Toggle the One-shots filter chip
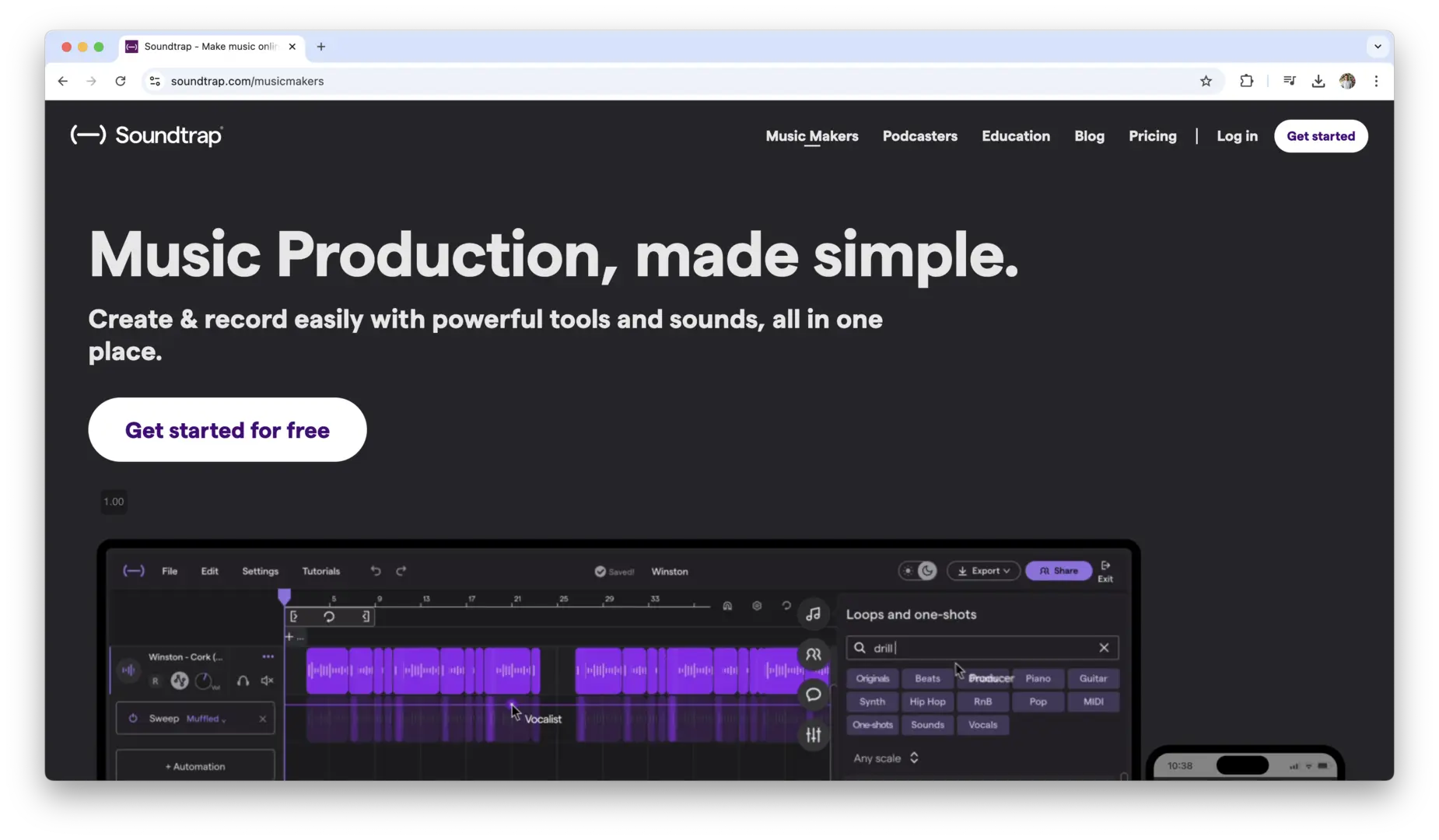The height and width of the screenshot is (840, 1439). tap(873, 725)
